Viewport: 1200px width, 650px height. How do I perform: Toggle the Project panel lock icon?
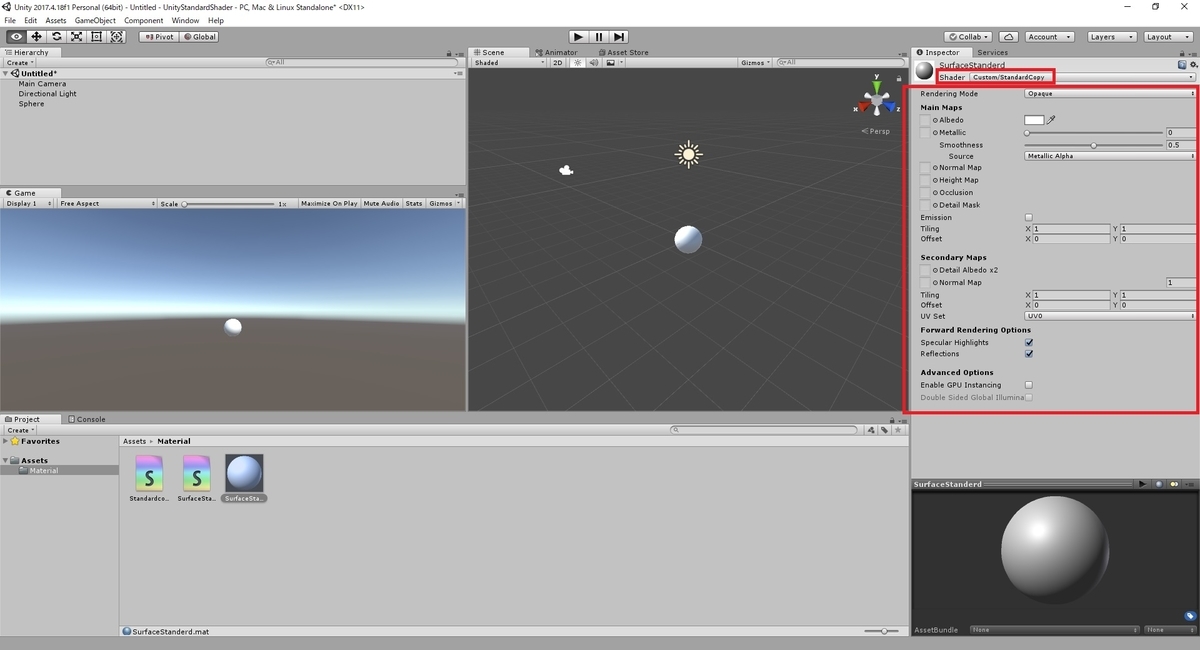893,419
